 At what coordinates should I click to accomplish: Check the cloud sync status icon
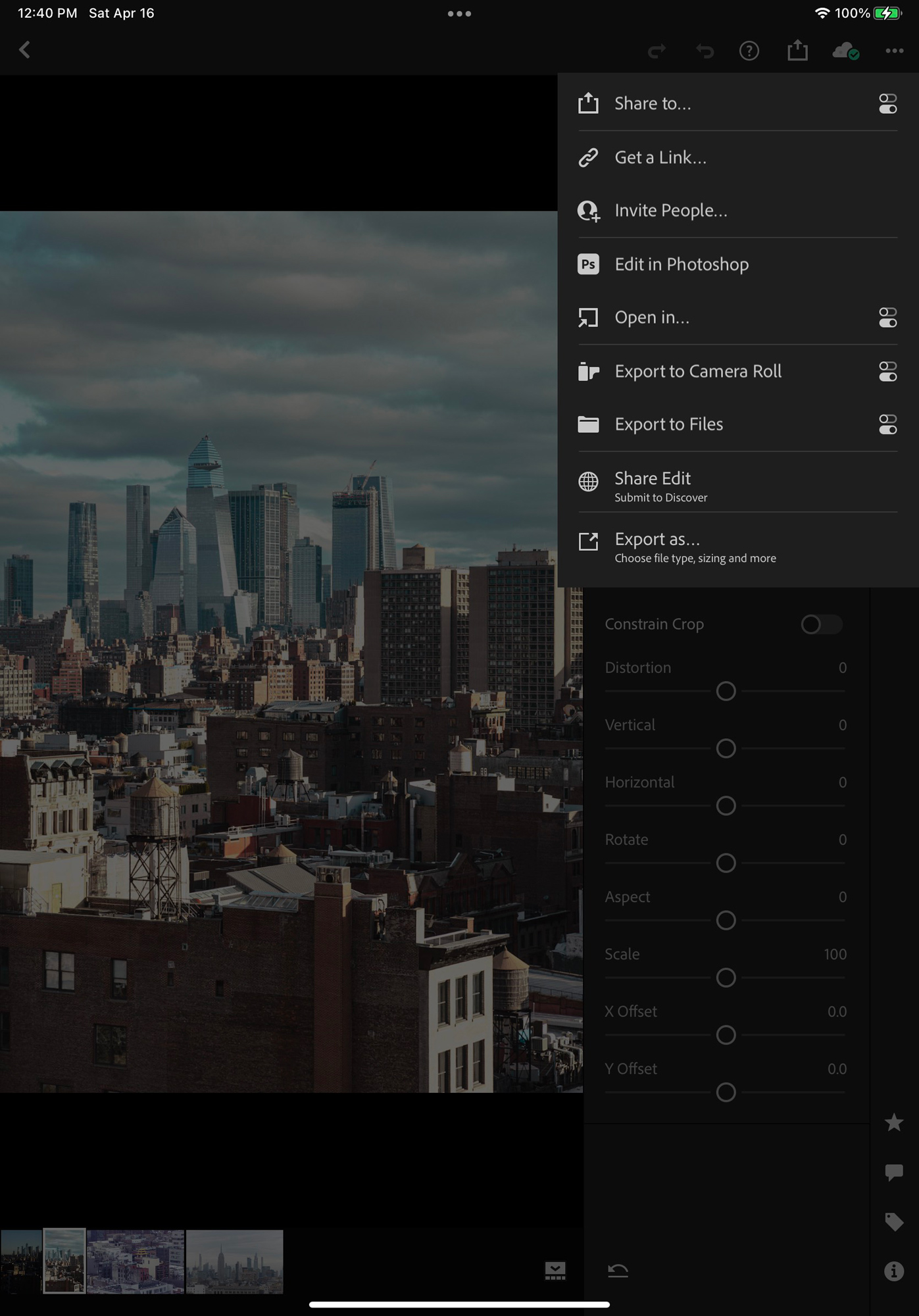845,51
